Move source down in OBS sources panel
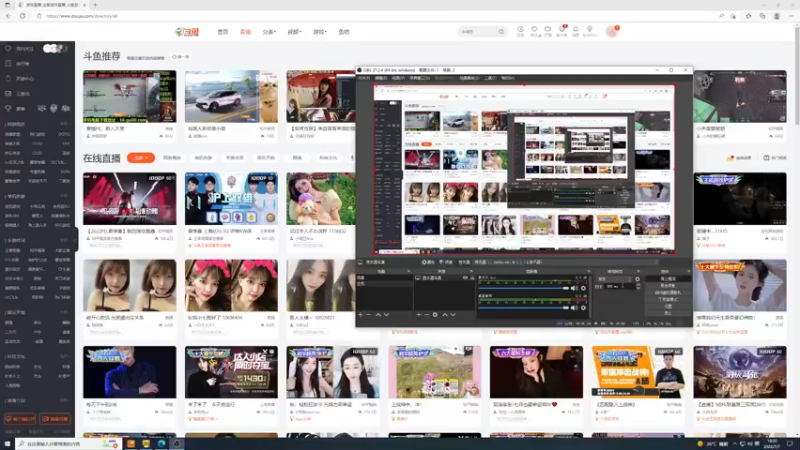 (454, 314)
